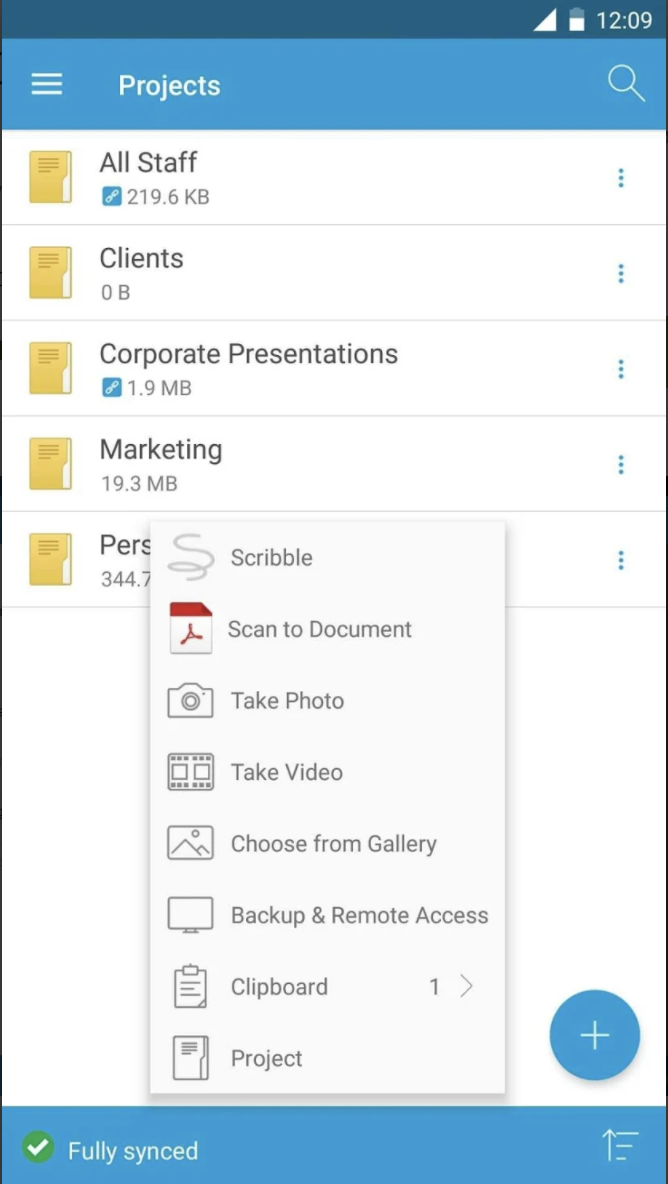Choose the Take Video camera icon
Viewport: 668px width, 1184px height.
[x=190, y=771]
